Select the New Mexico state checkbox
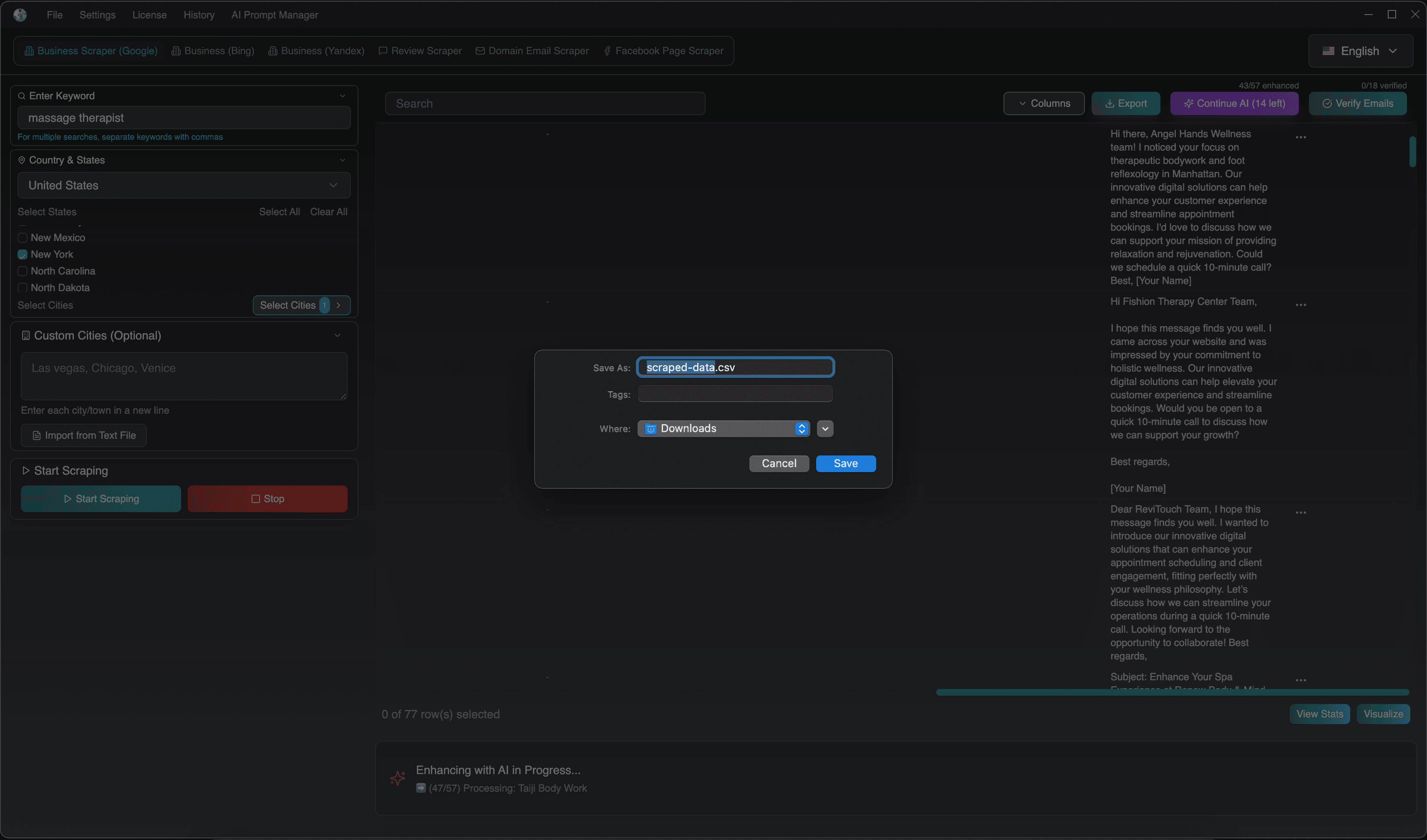The width and height of the screenshot is (1427, 840). click(22, 238)
